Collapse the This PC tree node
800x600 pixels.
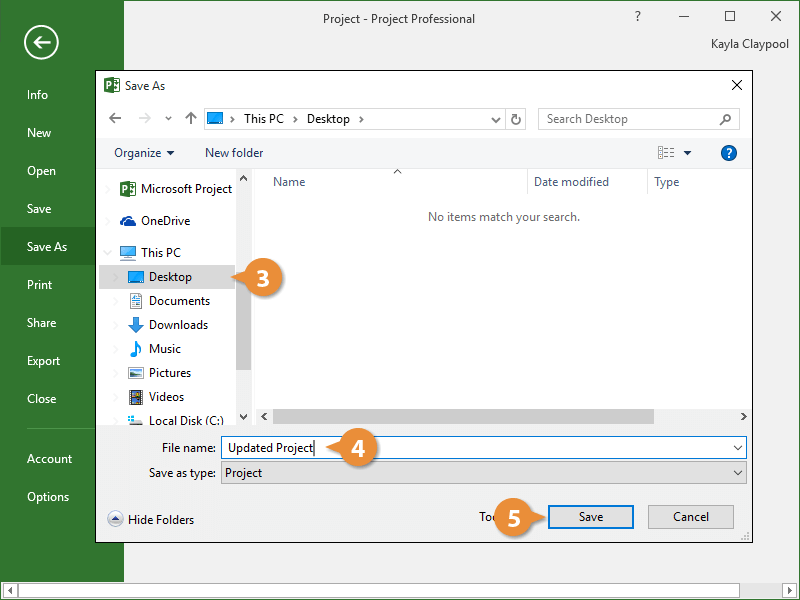click(x=108, y=253)
